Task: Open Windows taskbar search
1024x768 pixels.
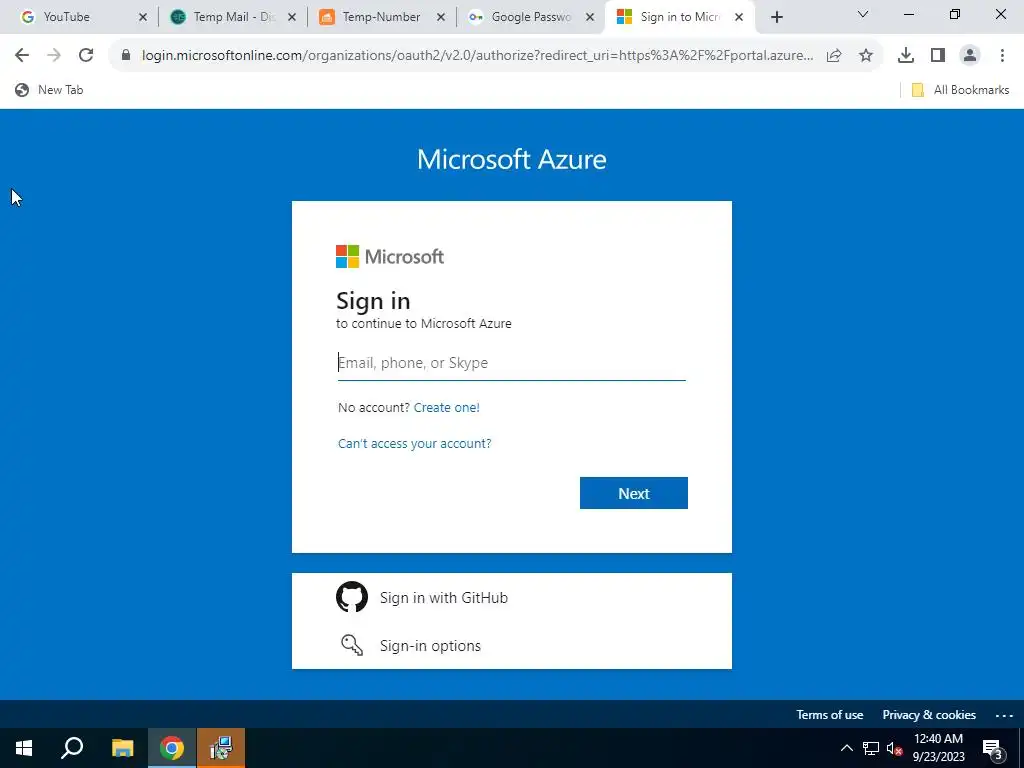Action: pyautogui.click(x=72, y=748)
